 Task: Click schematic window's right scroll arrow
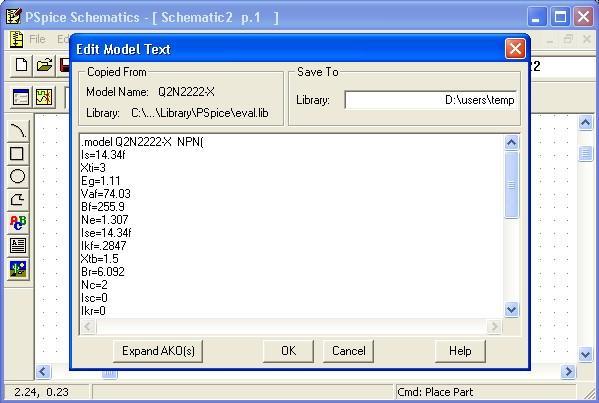click(x=568, y=371)
